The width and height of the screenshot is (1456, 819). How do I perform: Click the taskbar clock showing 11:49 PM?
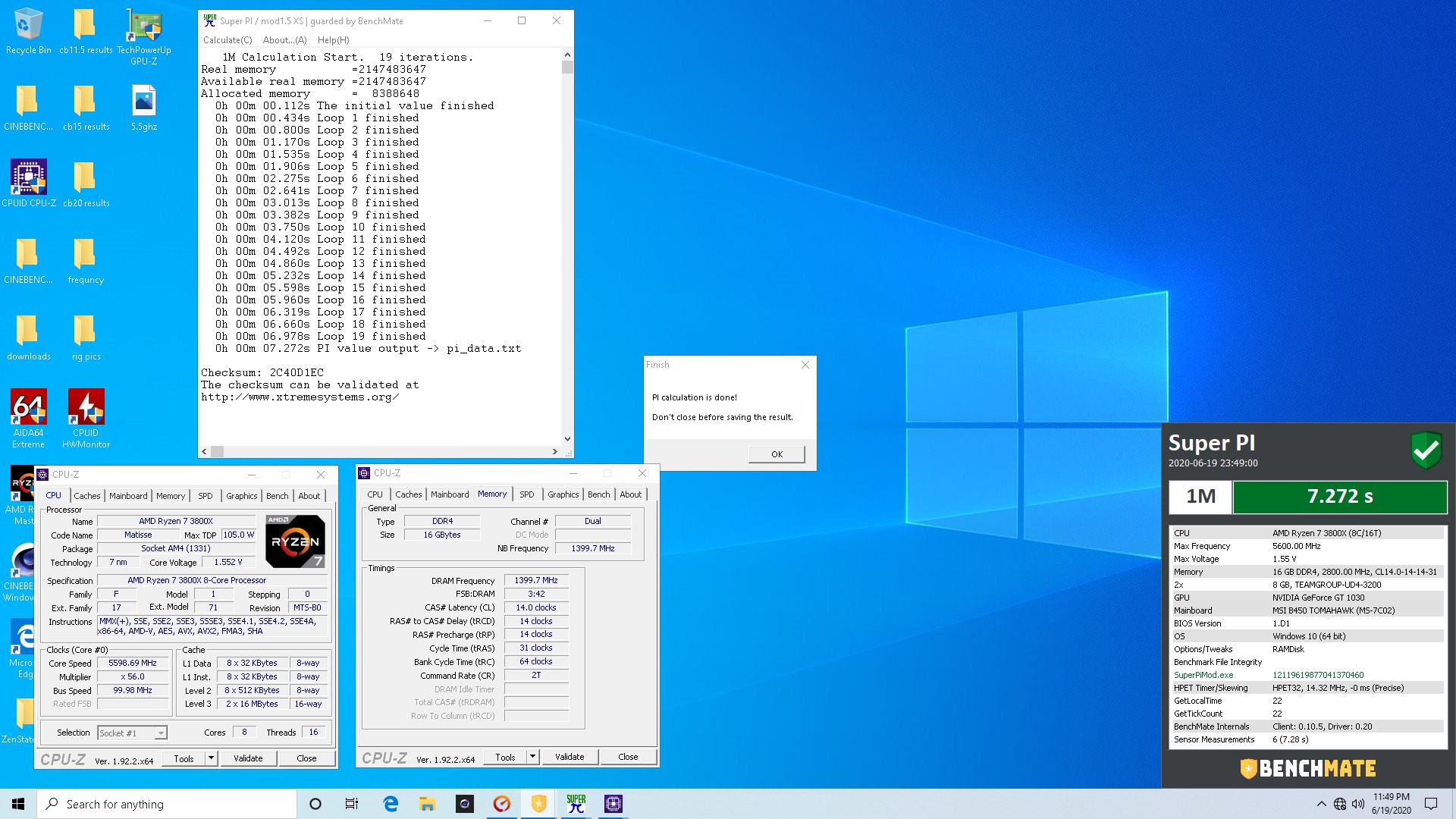click(1391, 804)
